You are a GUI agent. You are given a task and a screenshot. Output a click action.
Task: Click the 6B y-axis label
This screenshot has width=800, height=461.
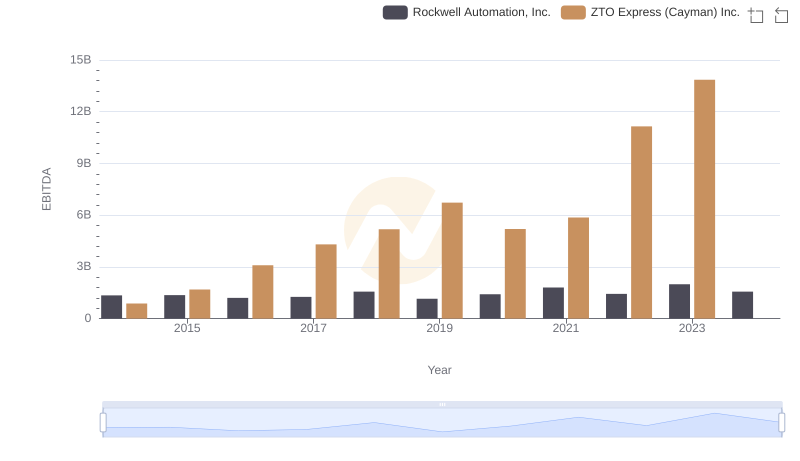pos(84,215)
